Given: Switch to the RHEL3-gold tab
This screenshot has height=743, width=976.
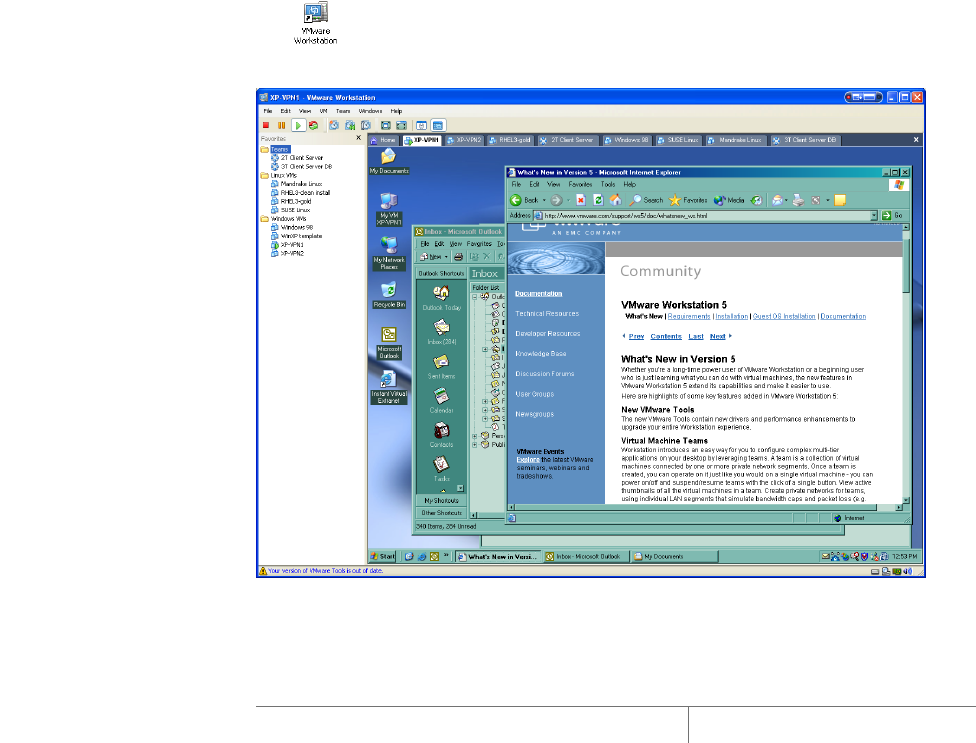Looking at the screenshot, I should click(510, 141).
